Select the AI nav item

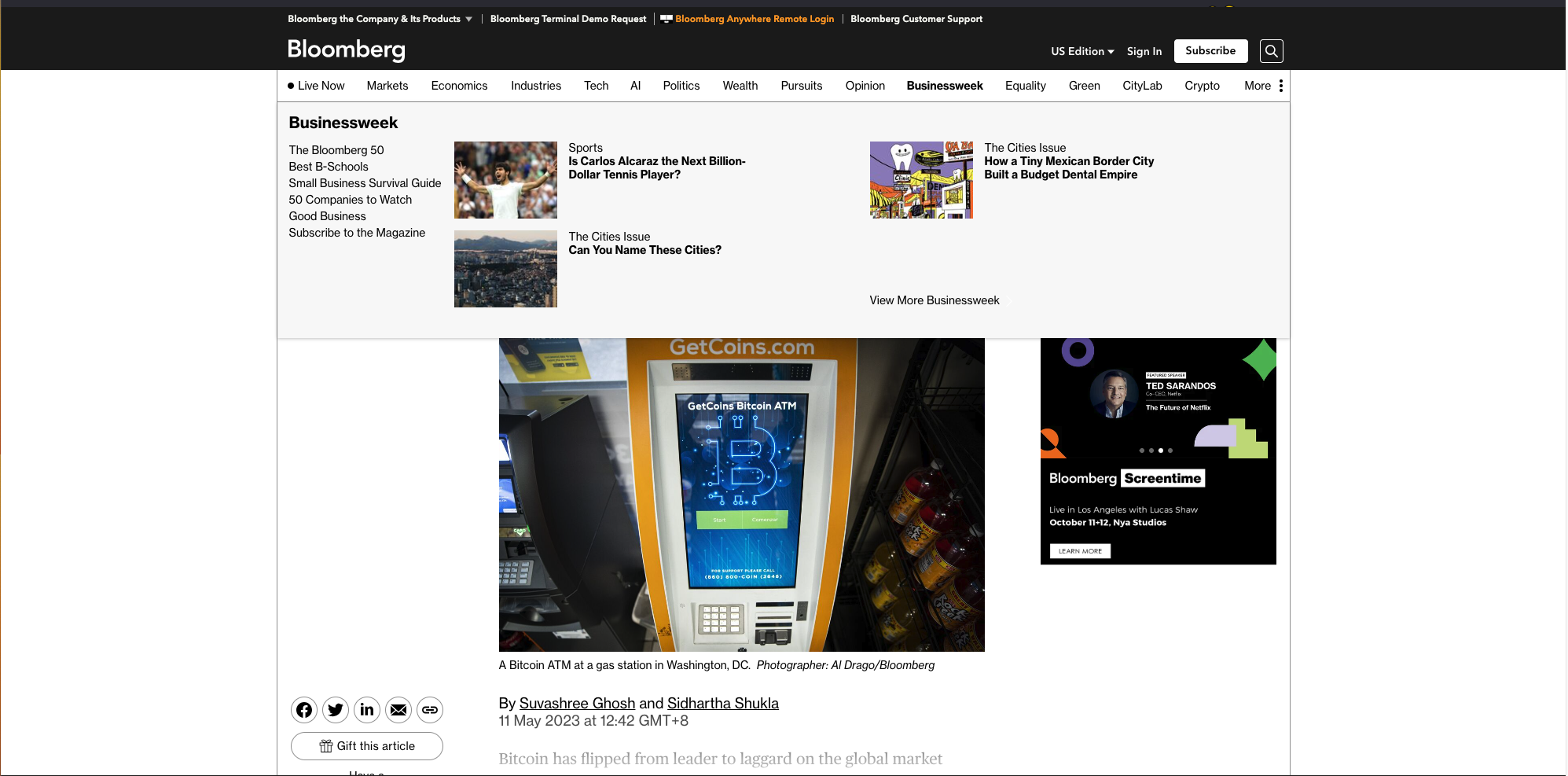636,86
